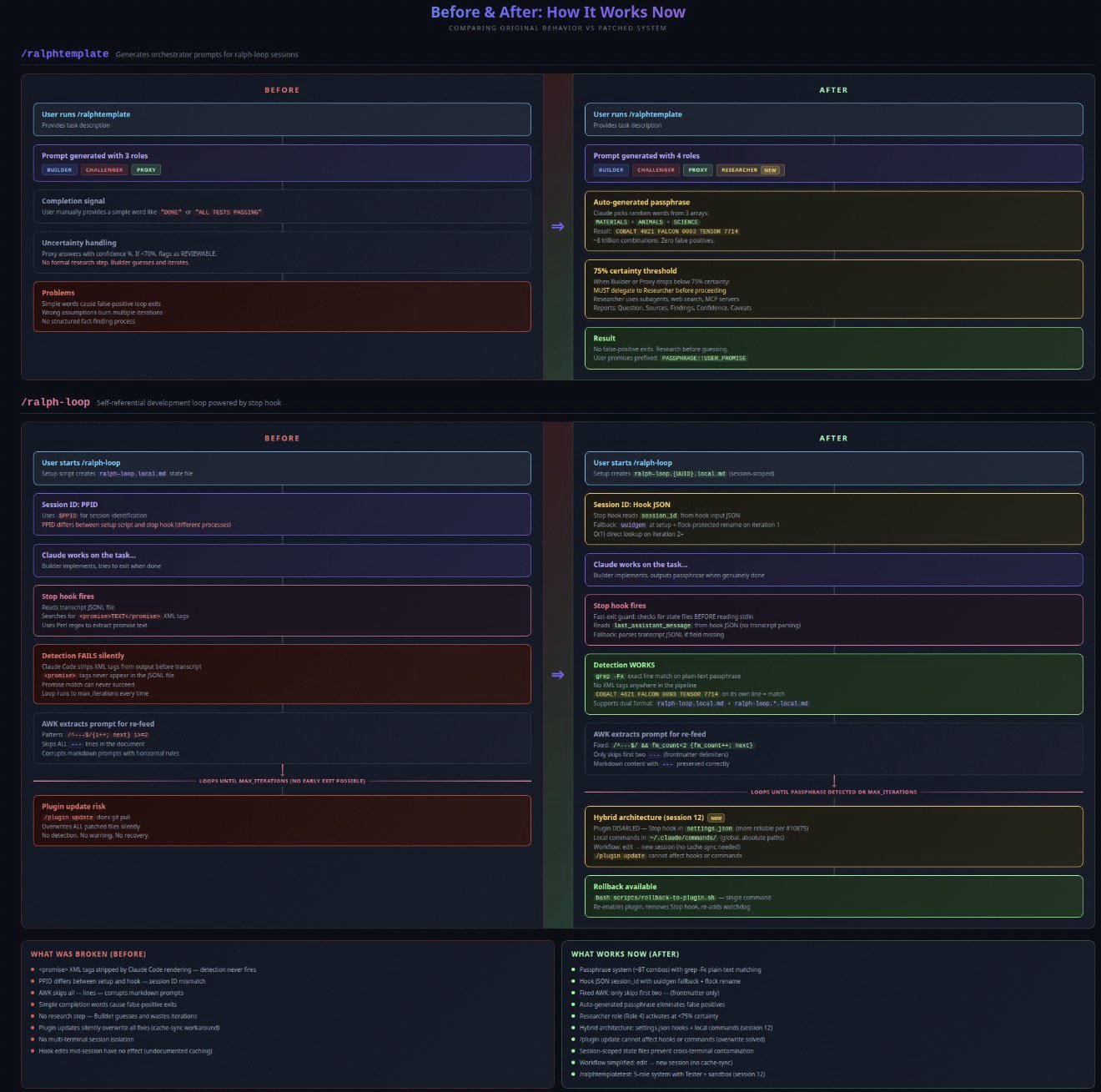This screenshot has height=1092, width=1101.
Task: Click the WHAT WORKS NOW (AFTER) heading
Action: (x=625, y=954)
